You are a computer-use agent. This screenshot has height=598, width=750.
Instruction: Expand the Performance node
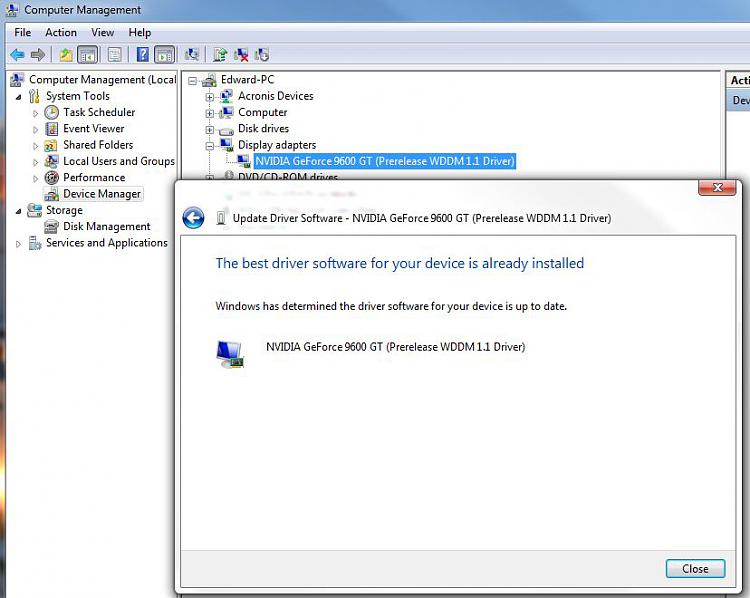(35, 178)
